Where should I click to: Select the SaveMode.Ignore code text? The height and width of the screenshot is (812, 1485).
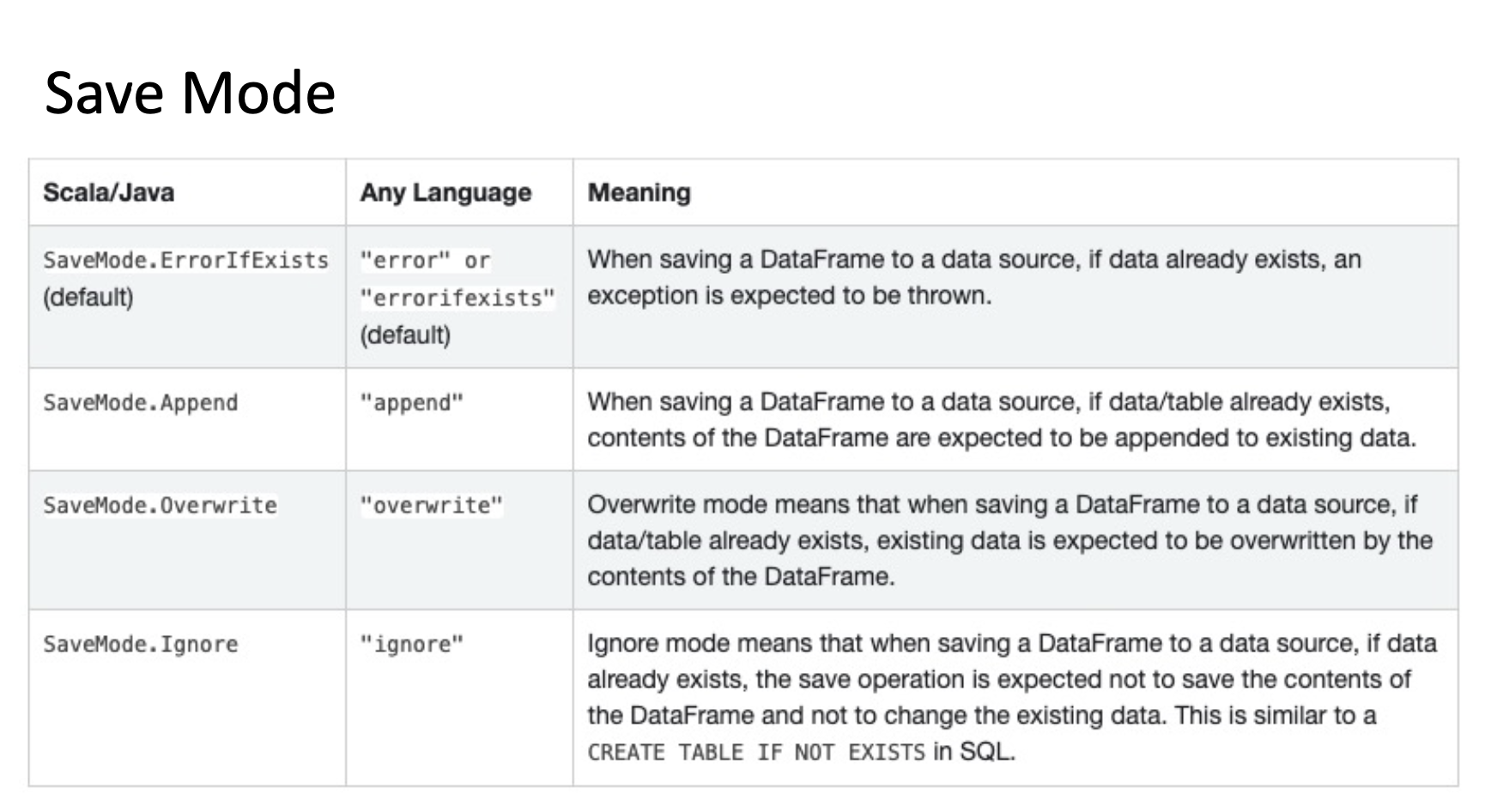point(141,644)
